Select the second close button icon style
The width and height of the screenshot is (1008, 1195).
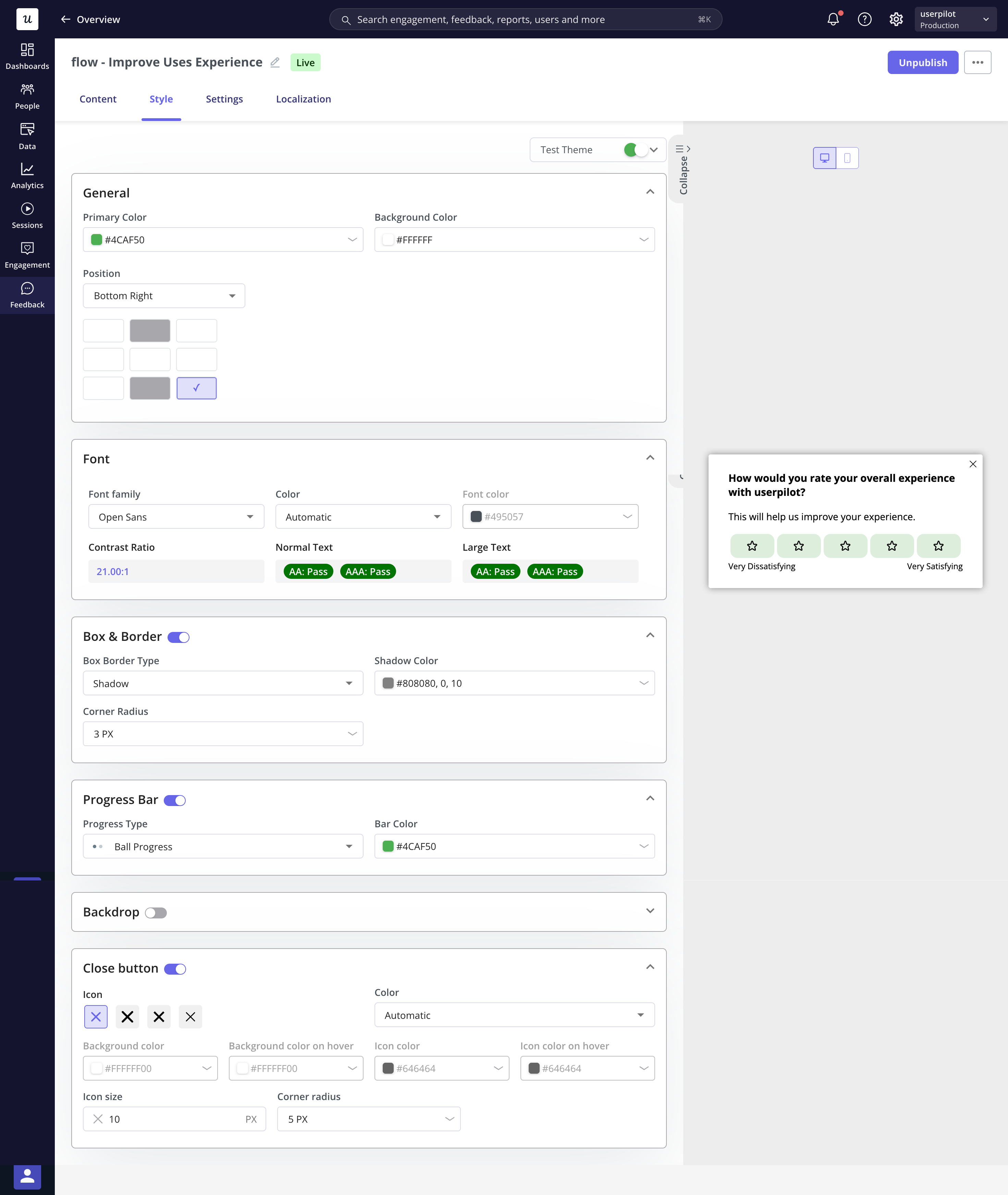(x=127, y=1017)
